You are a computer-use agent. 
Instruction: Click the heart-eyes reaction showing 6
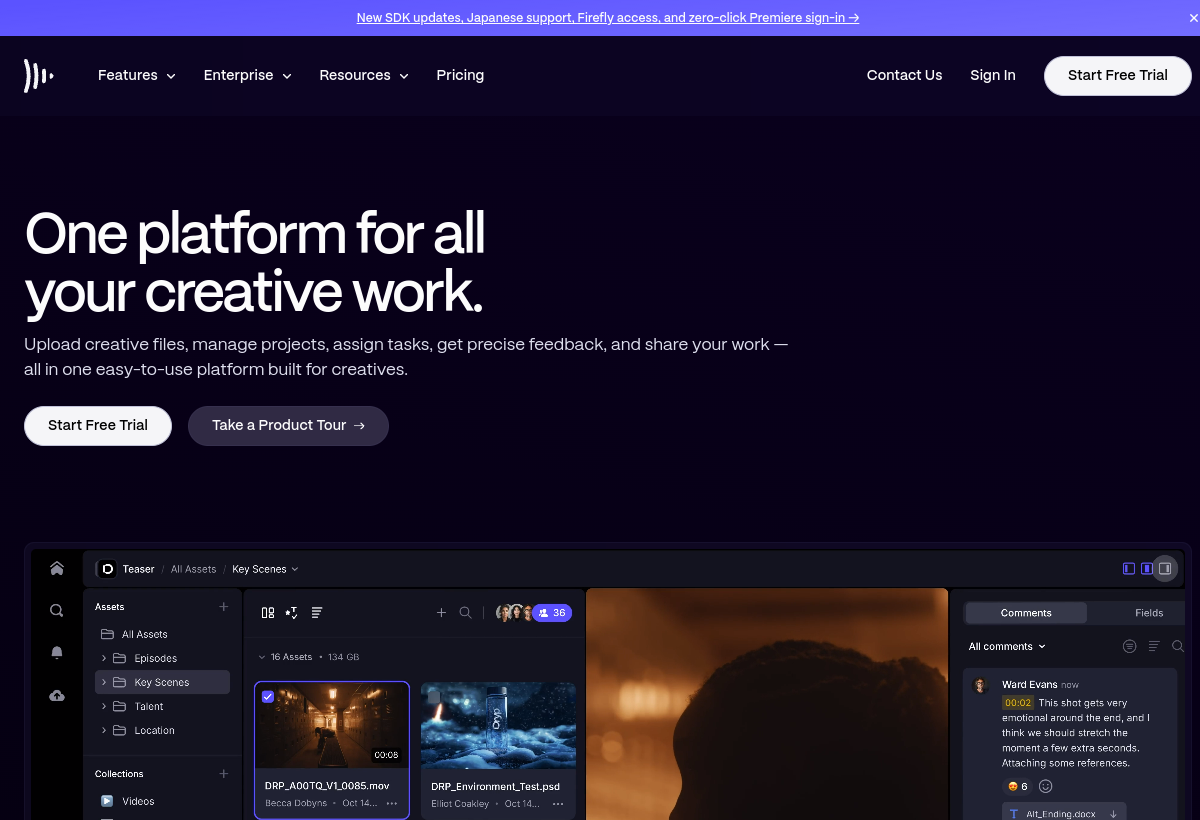tap(1017, 787)
